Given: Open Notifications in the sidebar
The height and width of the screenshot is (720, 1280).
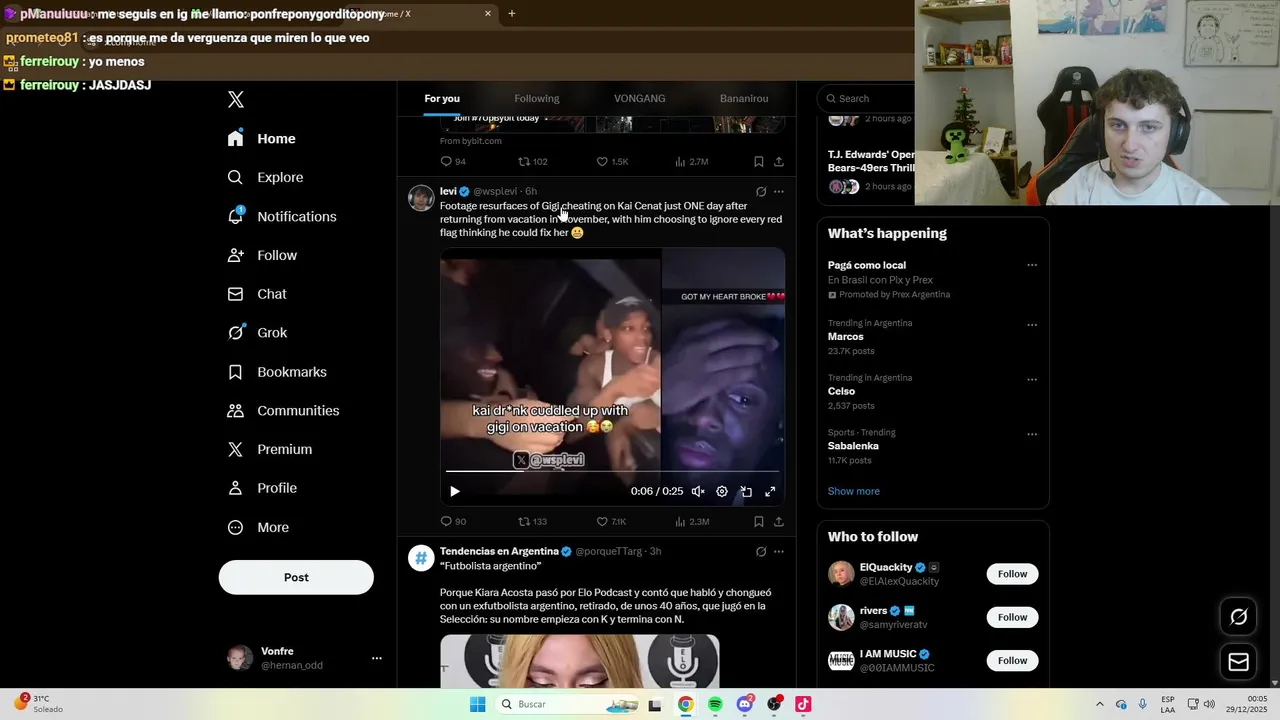Looking at the screenshot, I should (x=282, y=216).
